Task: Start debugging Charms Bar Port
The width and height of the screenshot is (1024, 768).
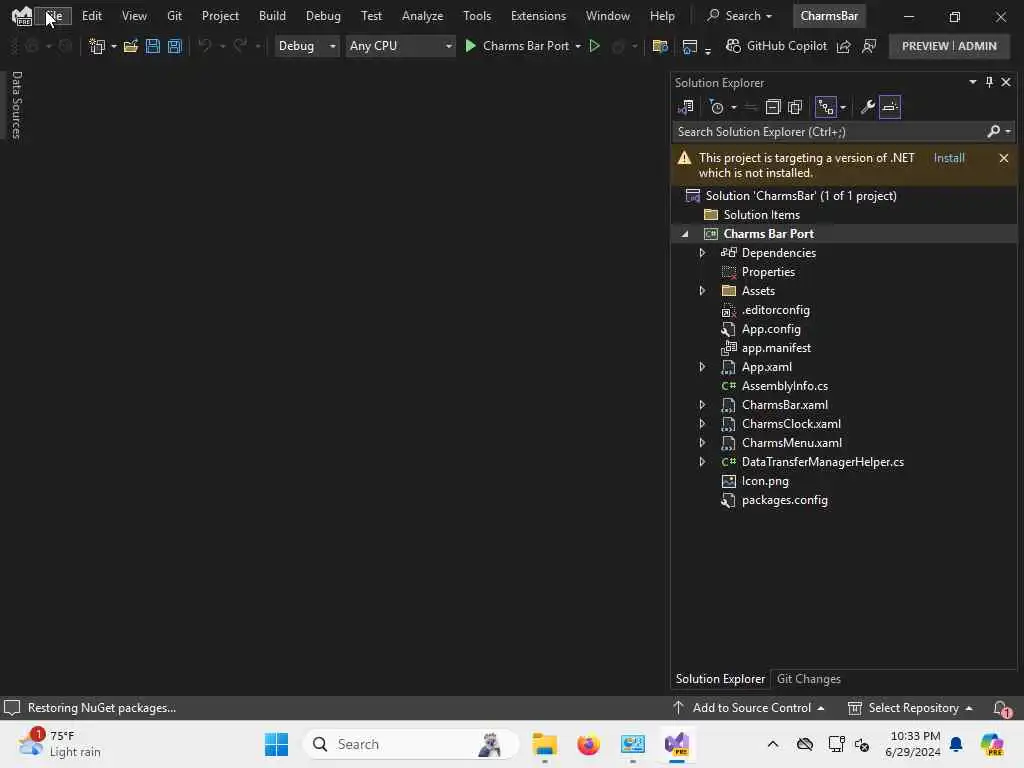Action: coord(517,46)
